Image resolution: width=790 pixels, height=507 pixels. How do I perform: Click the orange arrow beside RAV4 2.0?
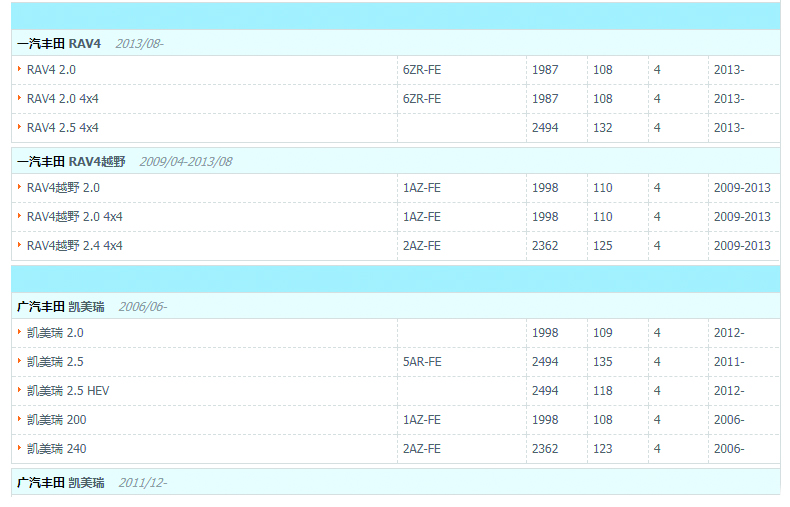pos(19,69)
